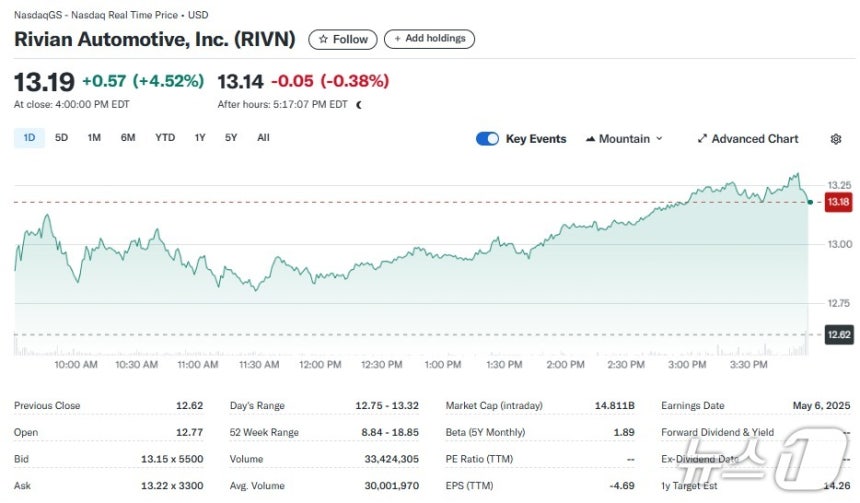Open the Advanced Chart link

click(x=748, y=139)
